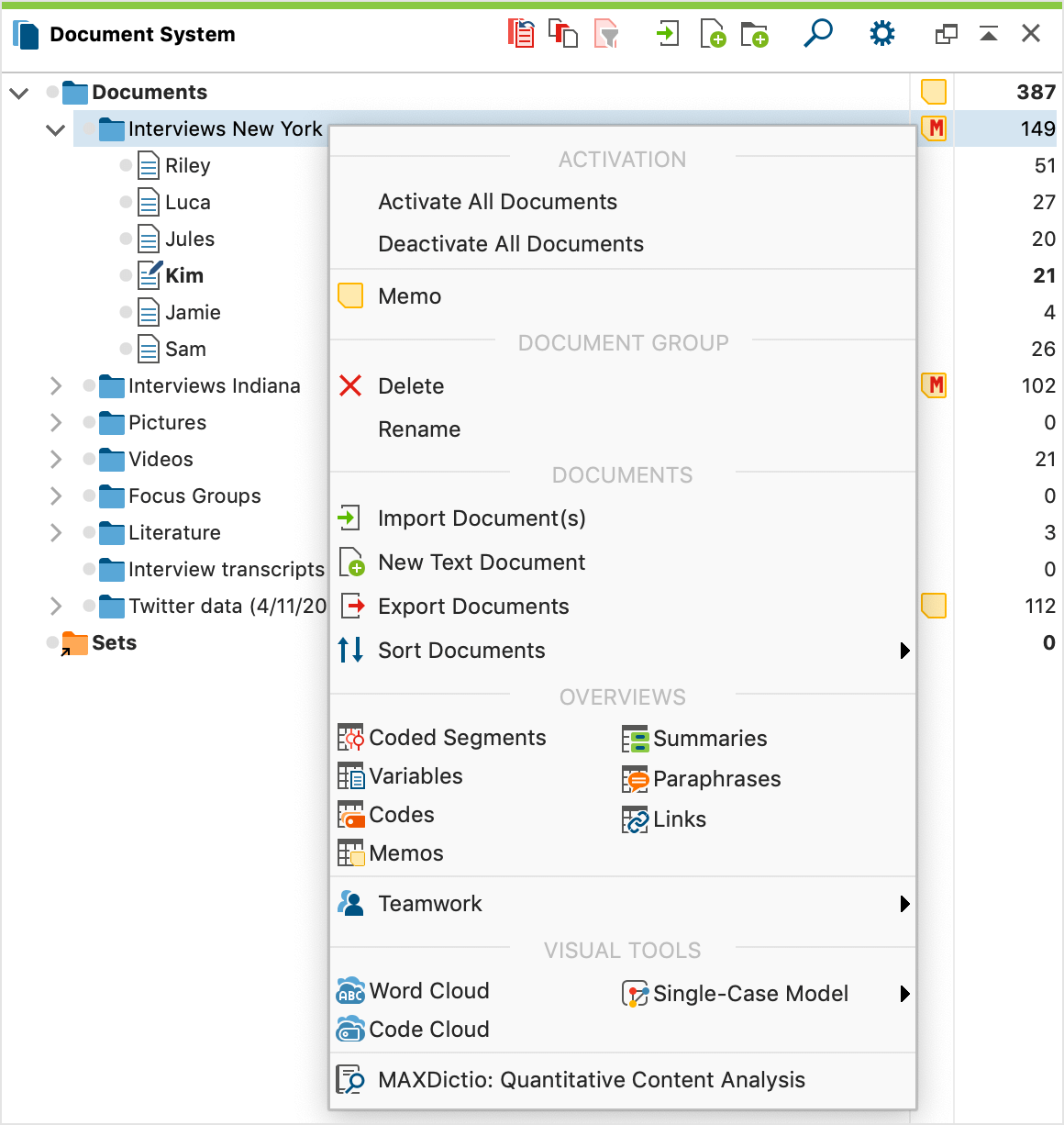Open the search magnifier in toolbar

click(x=817, y=33)
